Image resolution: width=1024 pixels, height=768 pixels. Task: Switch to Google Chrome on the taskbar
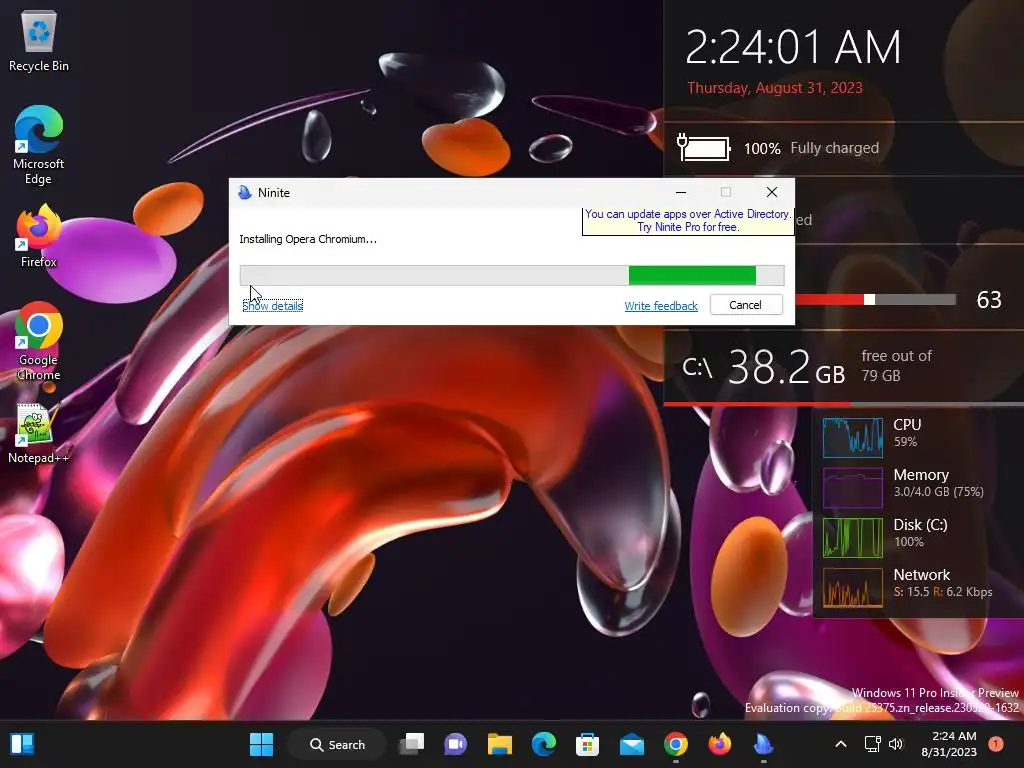tap(676, 744)
